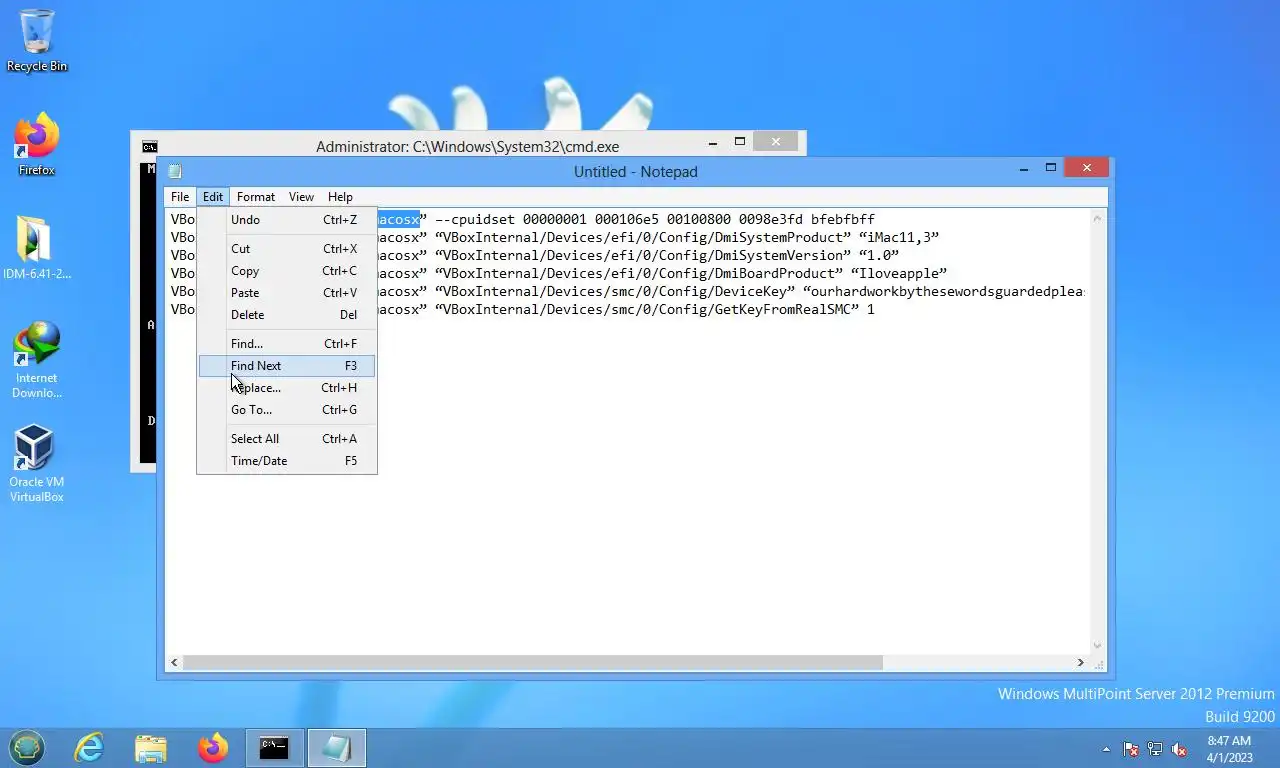The height and width of the screenshot is (768, 1280).
Task: Choose Delete from the Edit menu
Action: (x=287, y=315)
